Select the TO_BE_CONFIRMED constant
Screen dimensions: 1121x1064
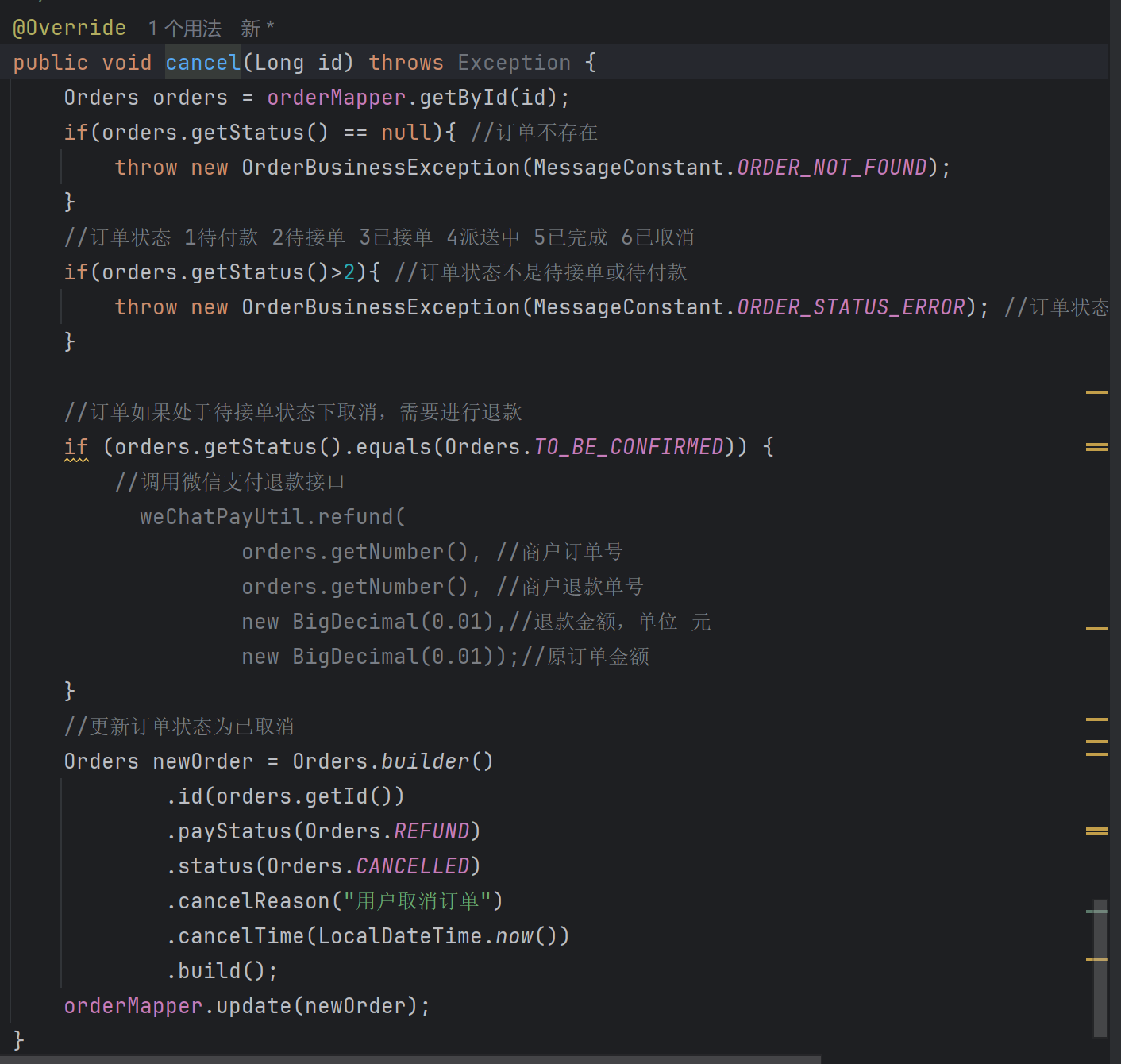[629, 447]
